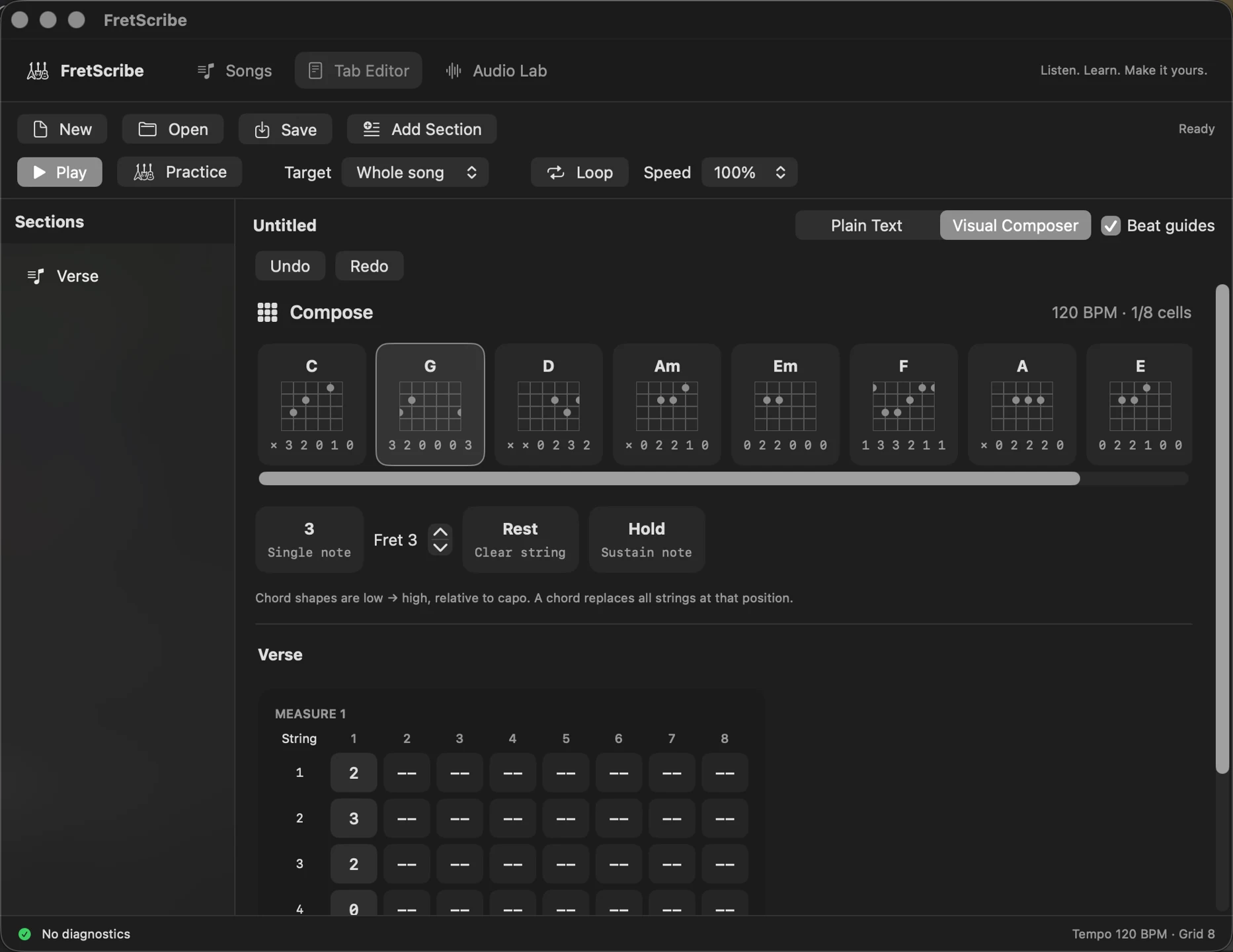Select the E chord diagram
The width and height of the screenshot is (1233, 952).
point(1140,405)
